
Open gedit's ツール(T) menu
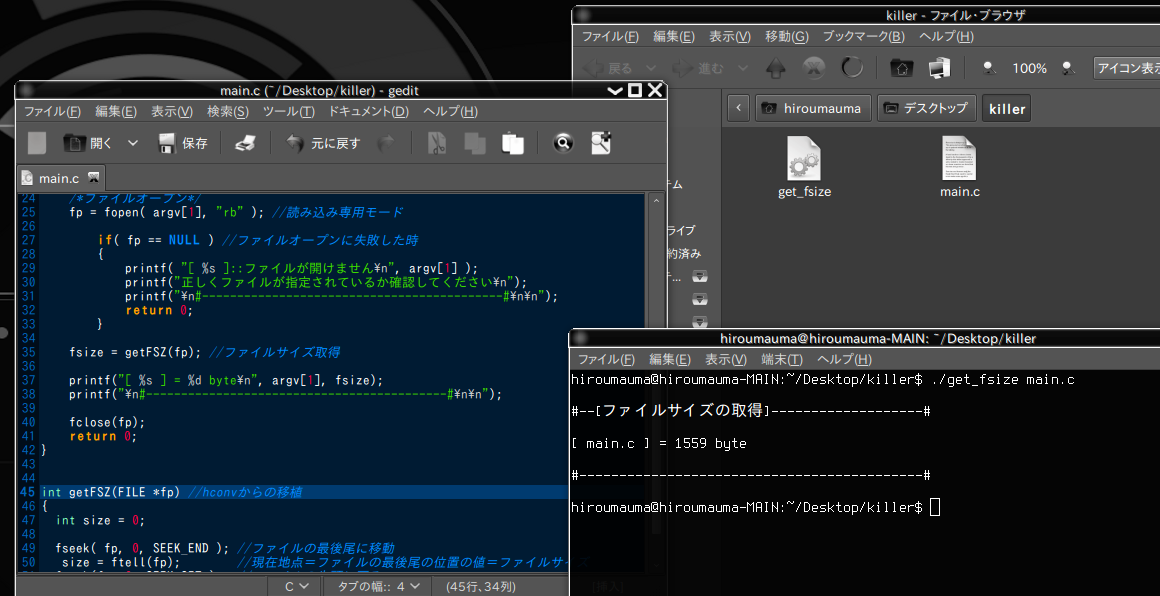(289, 112)
